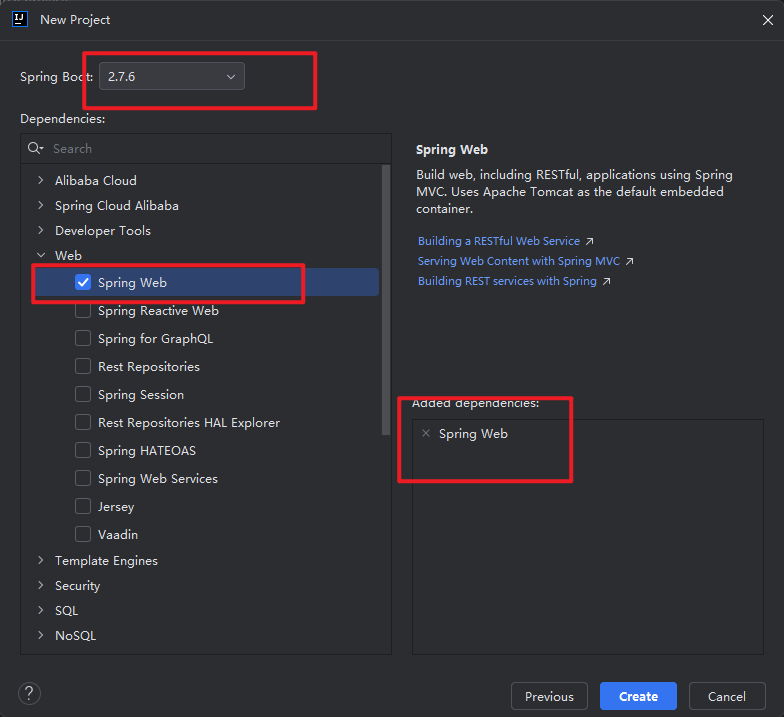Collapse the Web group
This screenshot has height=717, width=784.
click(41, 256)
